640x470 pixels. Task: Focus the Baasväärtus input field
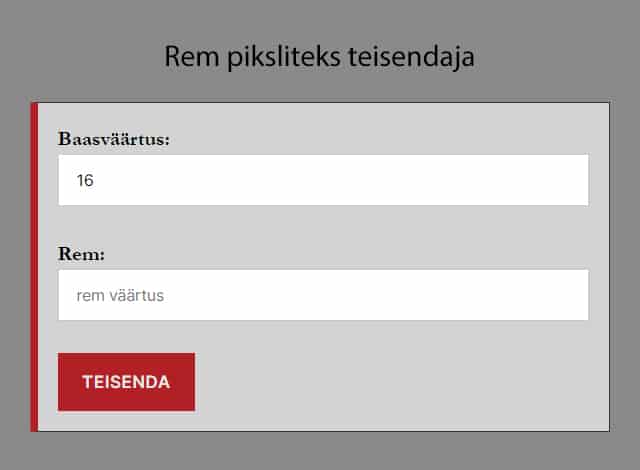click(x=322, y=180)
